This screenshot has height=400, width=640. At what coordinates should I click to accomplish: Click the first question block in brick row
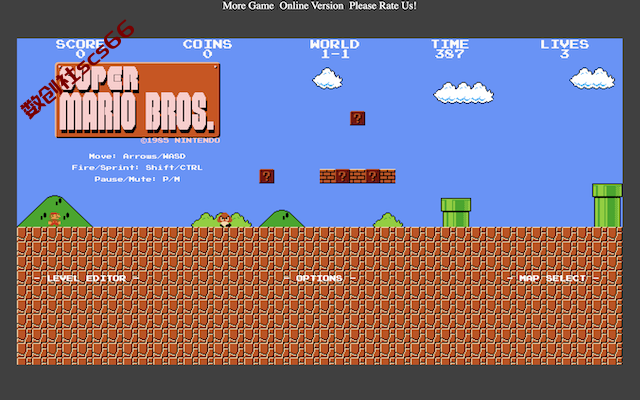tap(342, 176)
